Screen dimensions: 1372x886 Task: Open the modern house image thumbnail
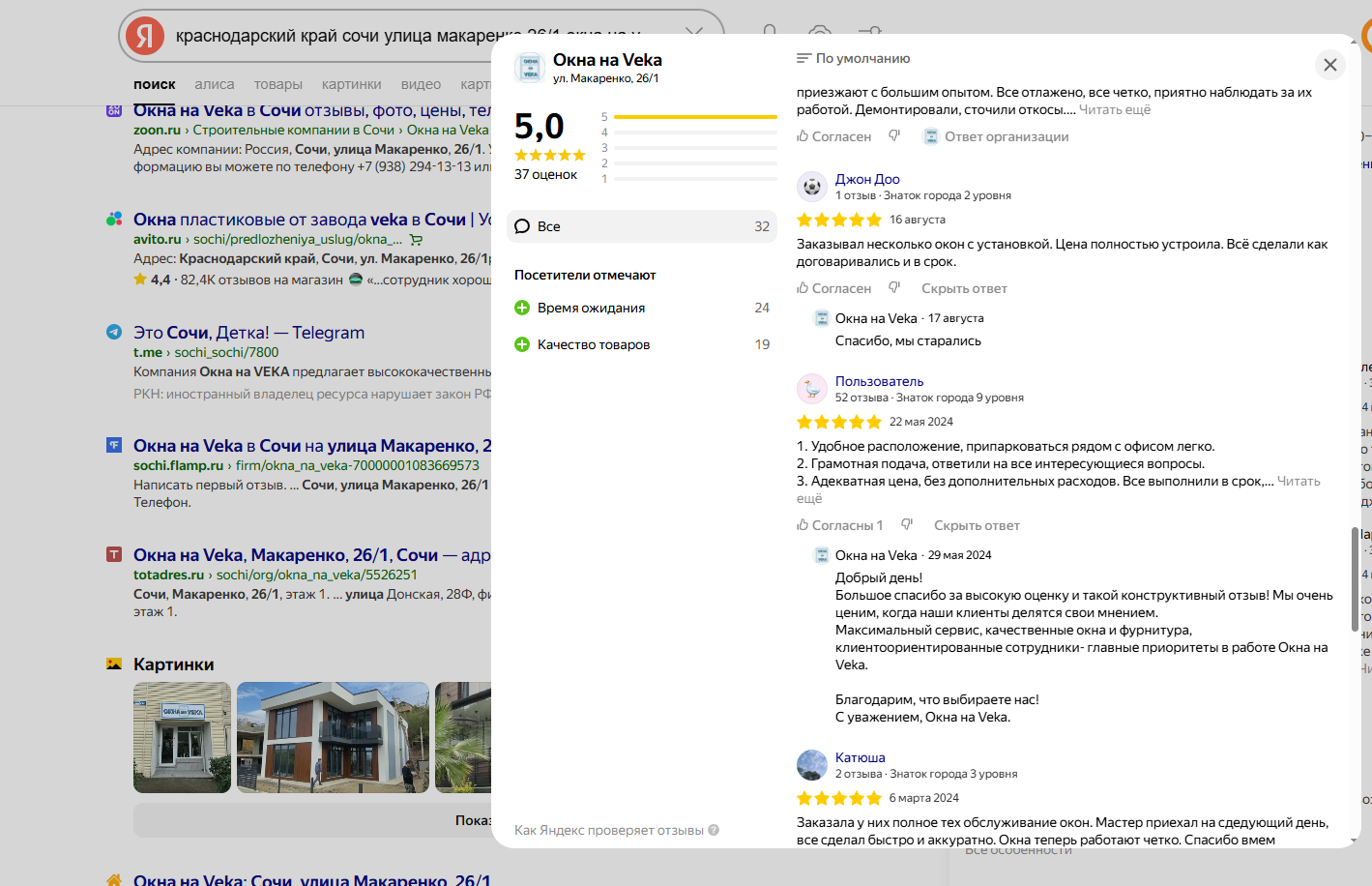click(333, 737)
